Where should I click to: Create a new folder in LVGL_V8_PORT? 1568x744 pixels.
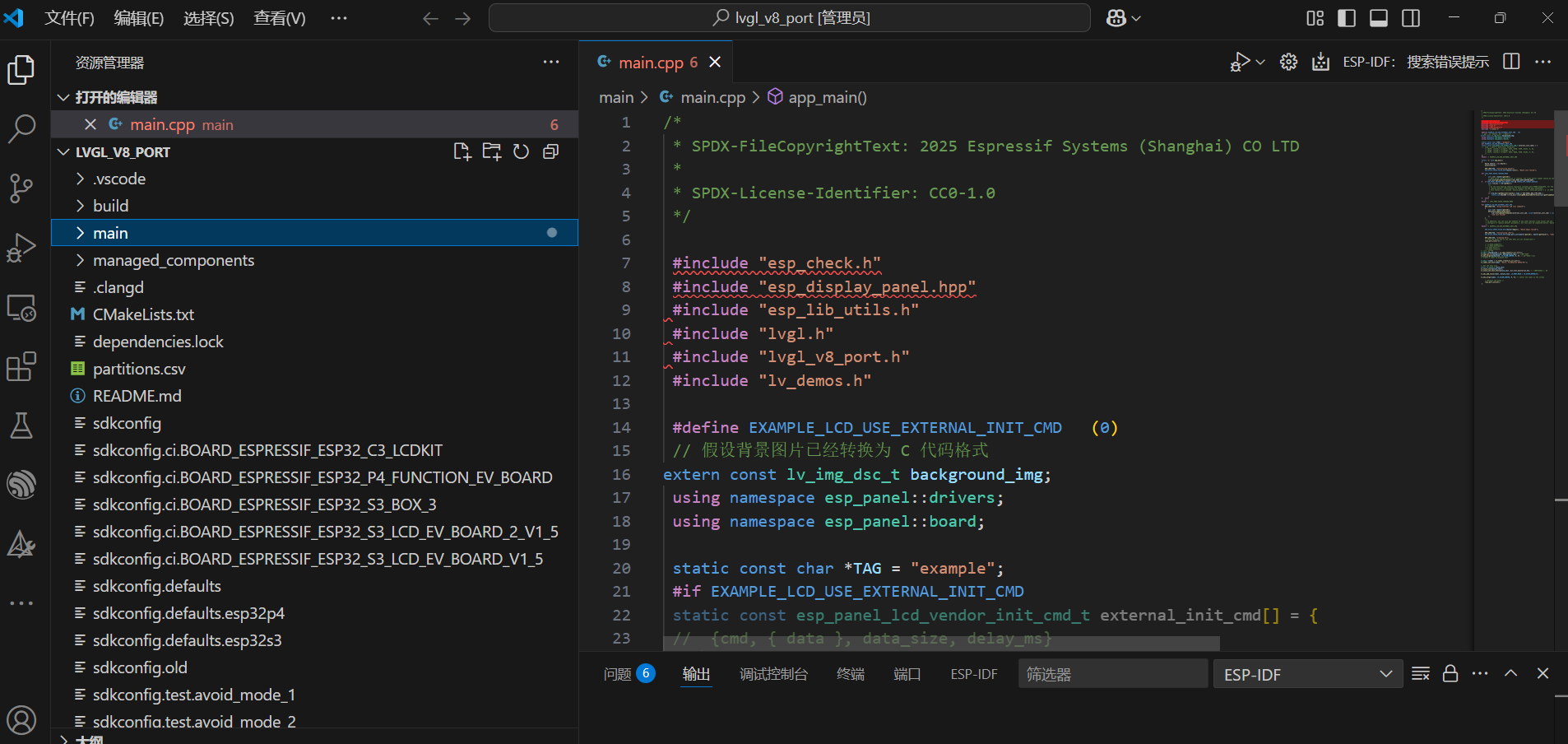point(492,151)
